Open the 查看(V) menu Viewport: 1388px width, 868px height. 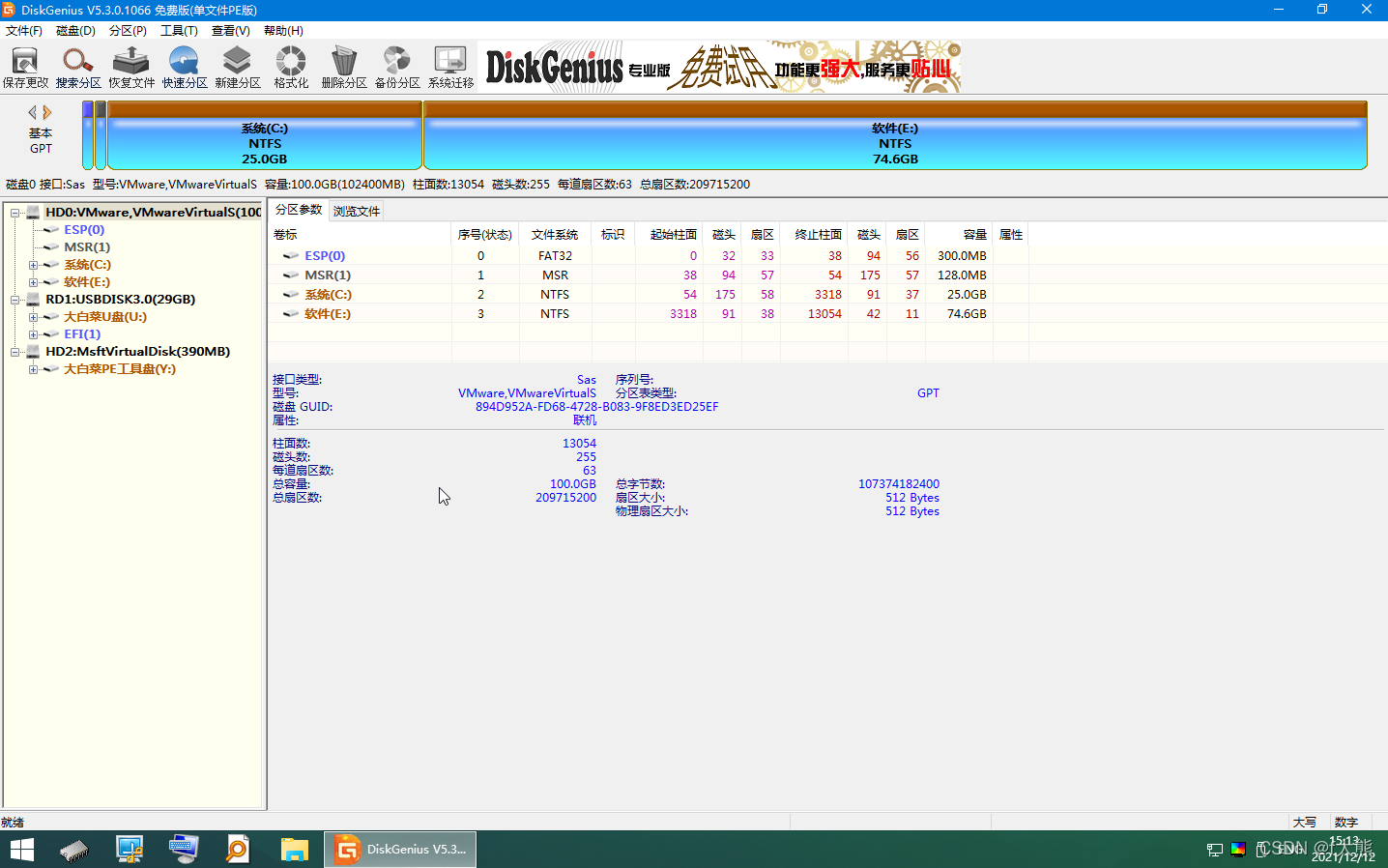point(231,31)
